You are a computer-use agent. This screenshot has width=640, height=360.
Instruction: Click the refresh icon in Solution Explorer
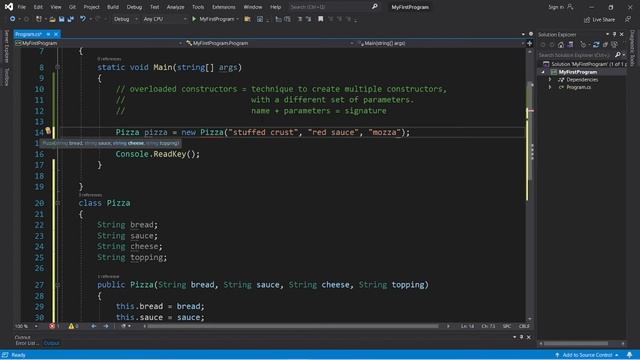pos(596,45)
